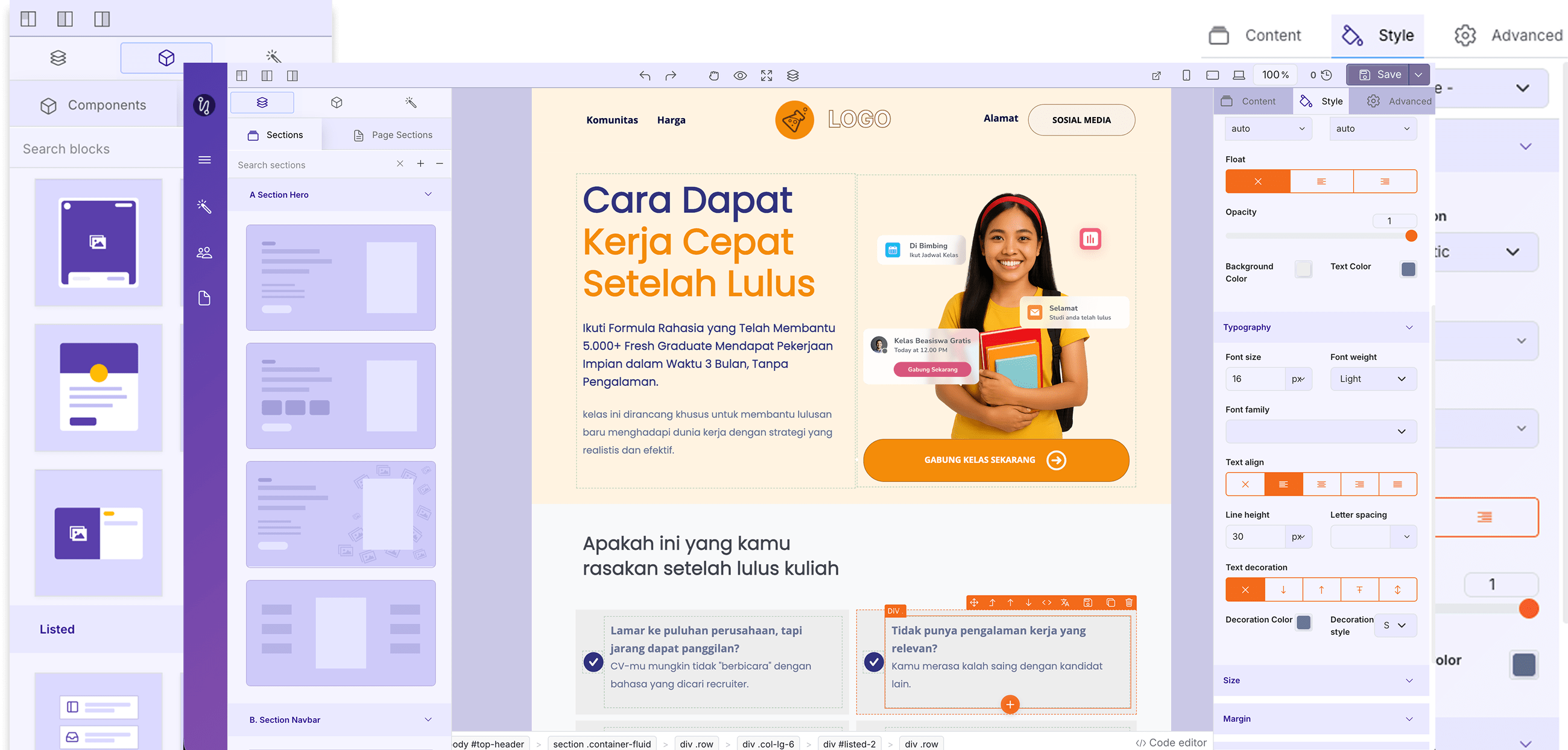Collapse the A Section Hero group
Viewport: 1568px width, 750px height.
(x=428, y=194)
